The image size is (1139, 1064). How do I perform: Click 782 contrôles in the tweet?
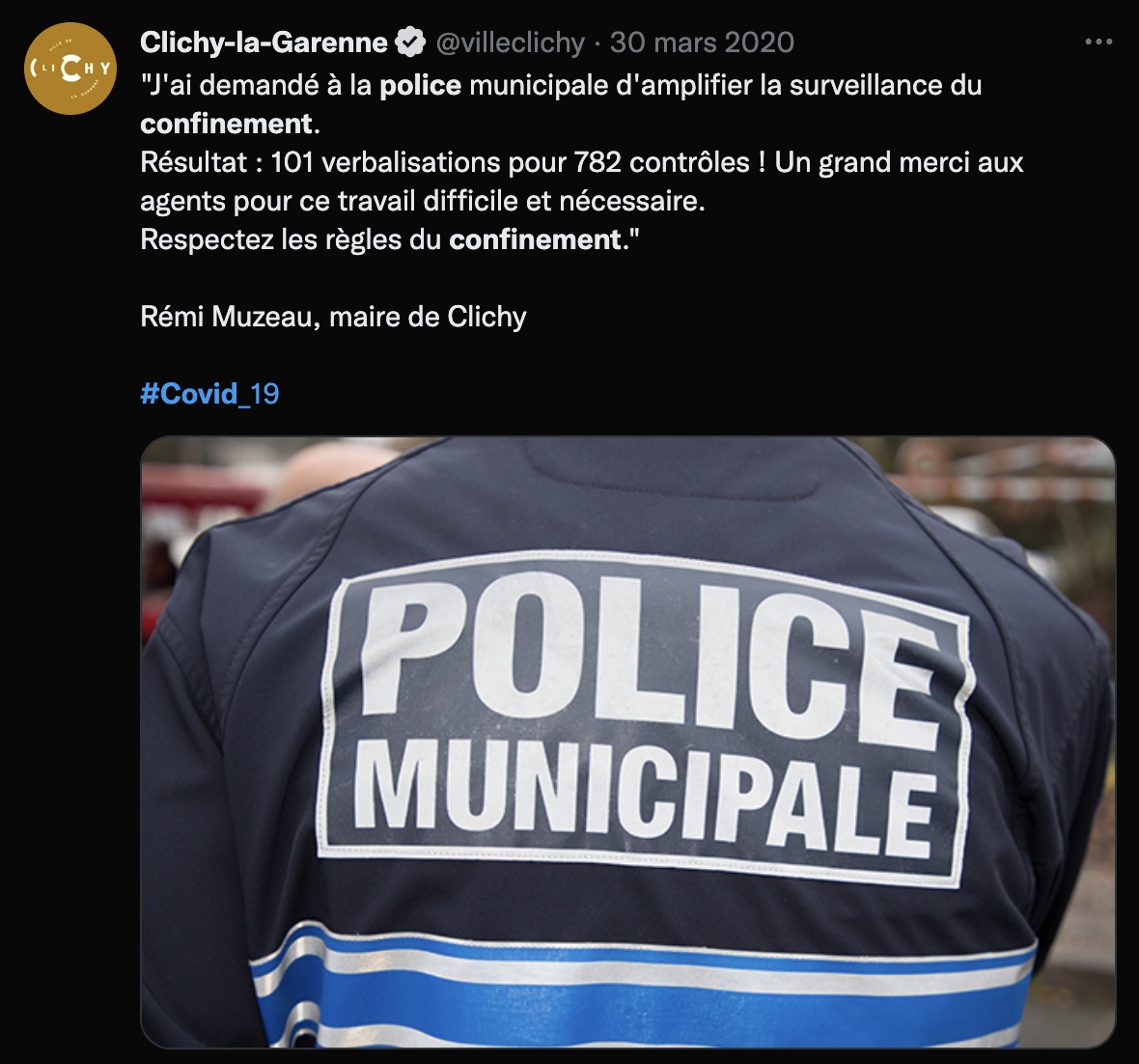[x=661, y=163]
